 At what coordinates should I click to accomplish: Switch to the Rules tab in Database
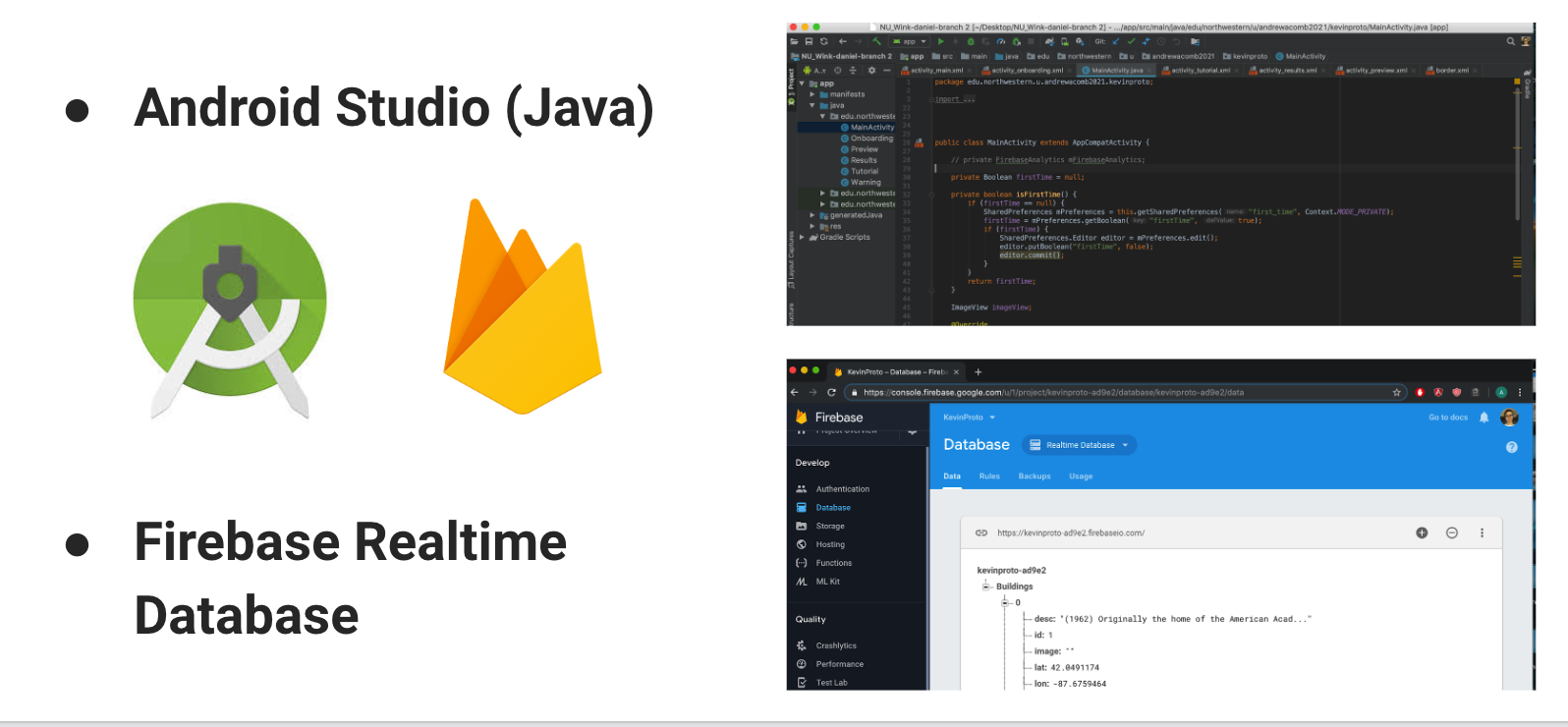click(989, 476)
